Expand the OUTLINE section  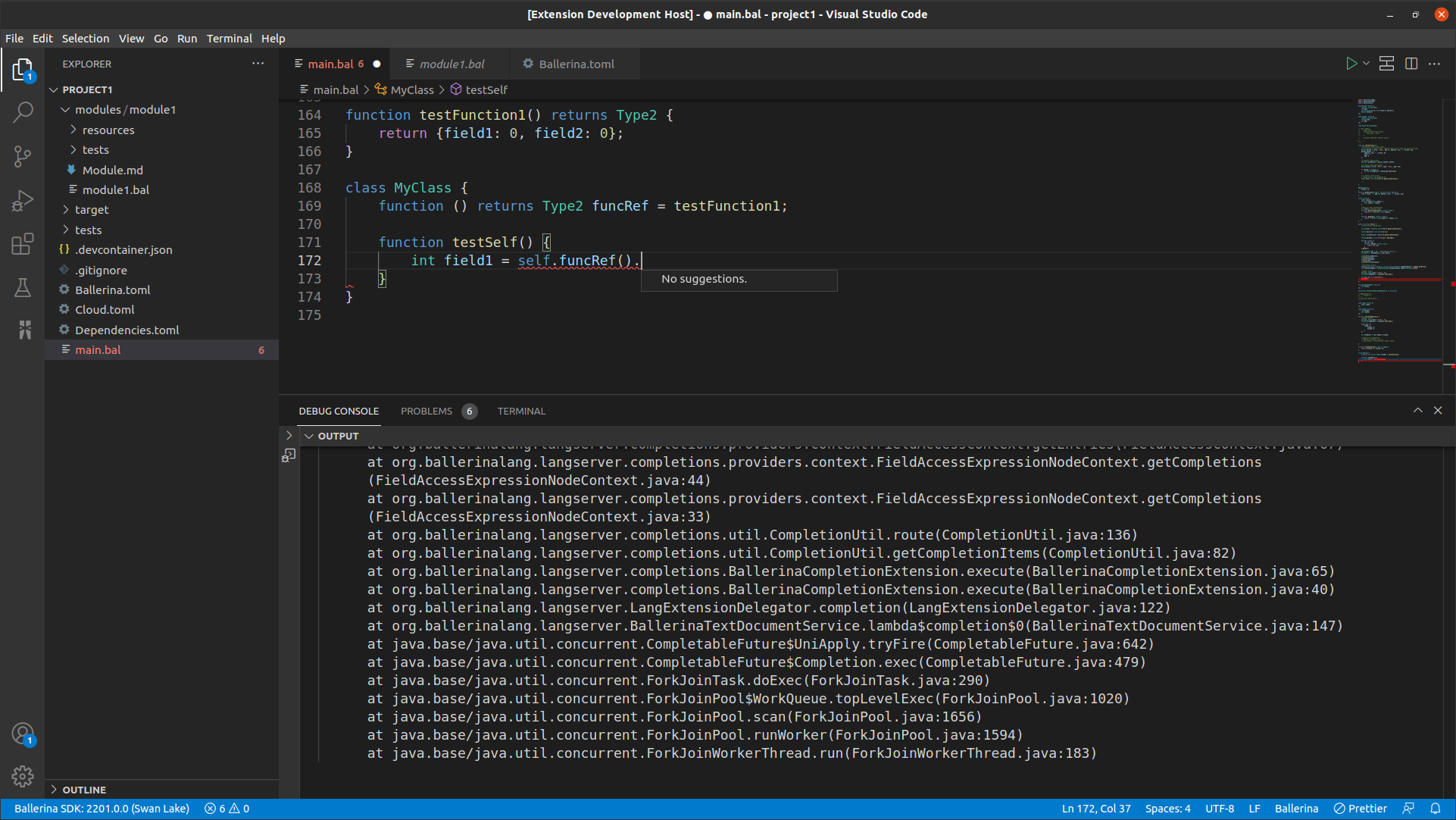point(84,790)
